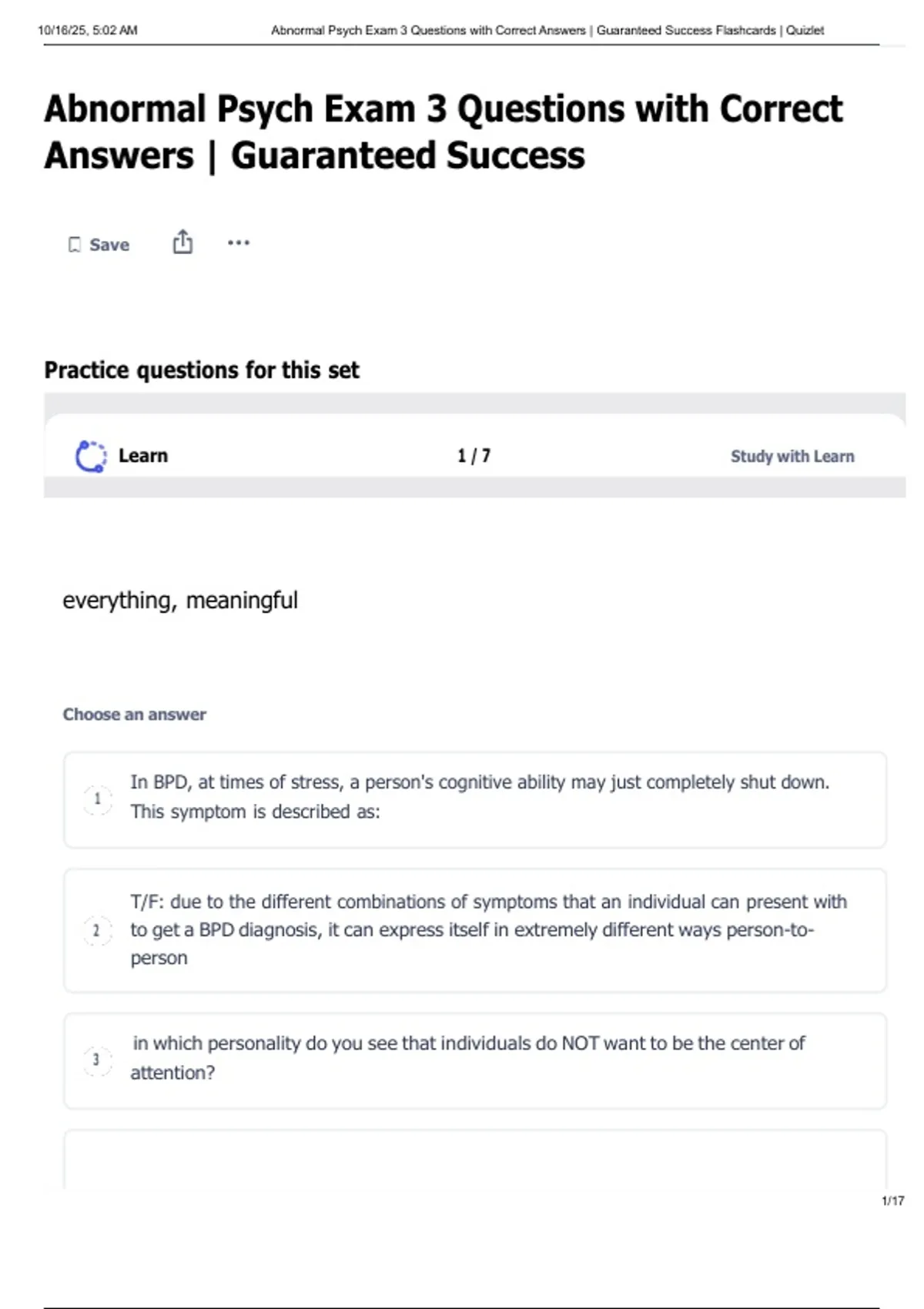Click the Learn mode label
Screen dimensions: 924x1309
(x=143, y=456)
